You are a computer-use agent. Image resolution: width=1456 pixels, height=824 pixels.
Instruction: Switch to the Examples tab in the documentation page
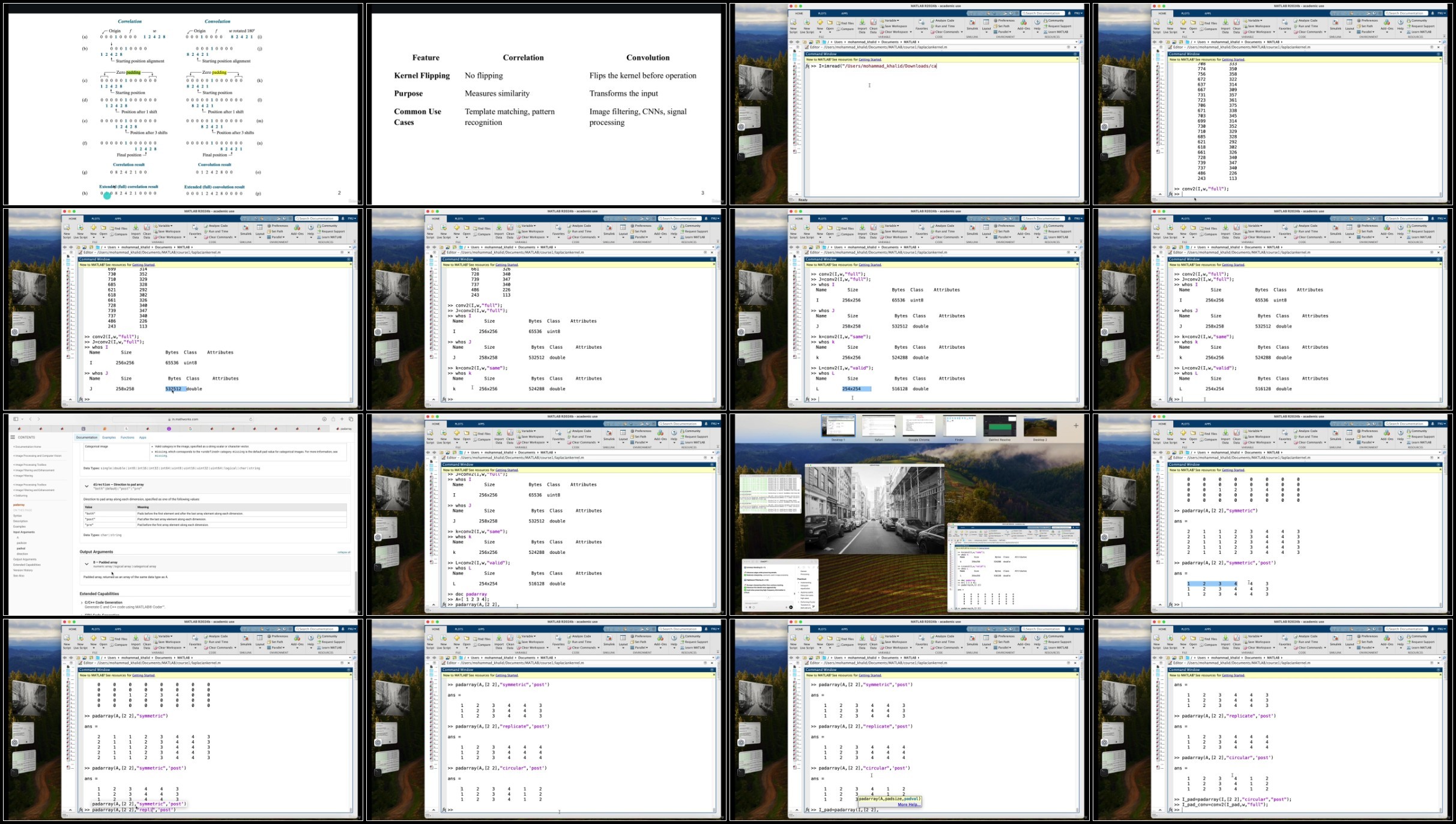(109, 437)
